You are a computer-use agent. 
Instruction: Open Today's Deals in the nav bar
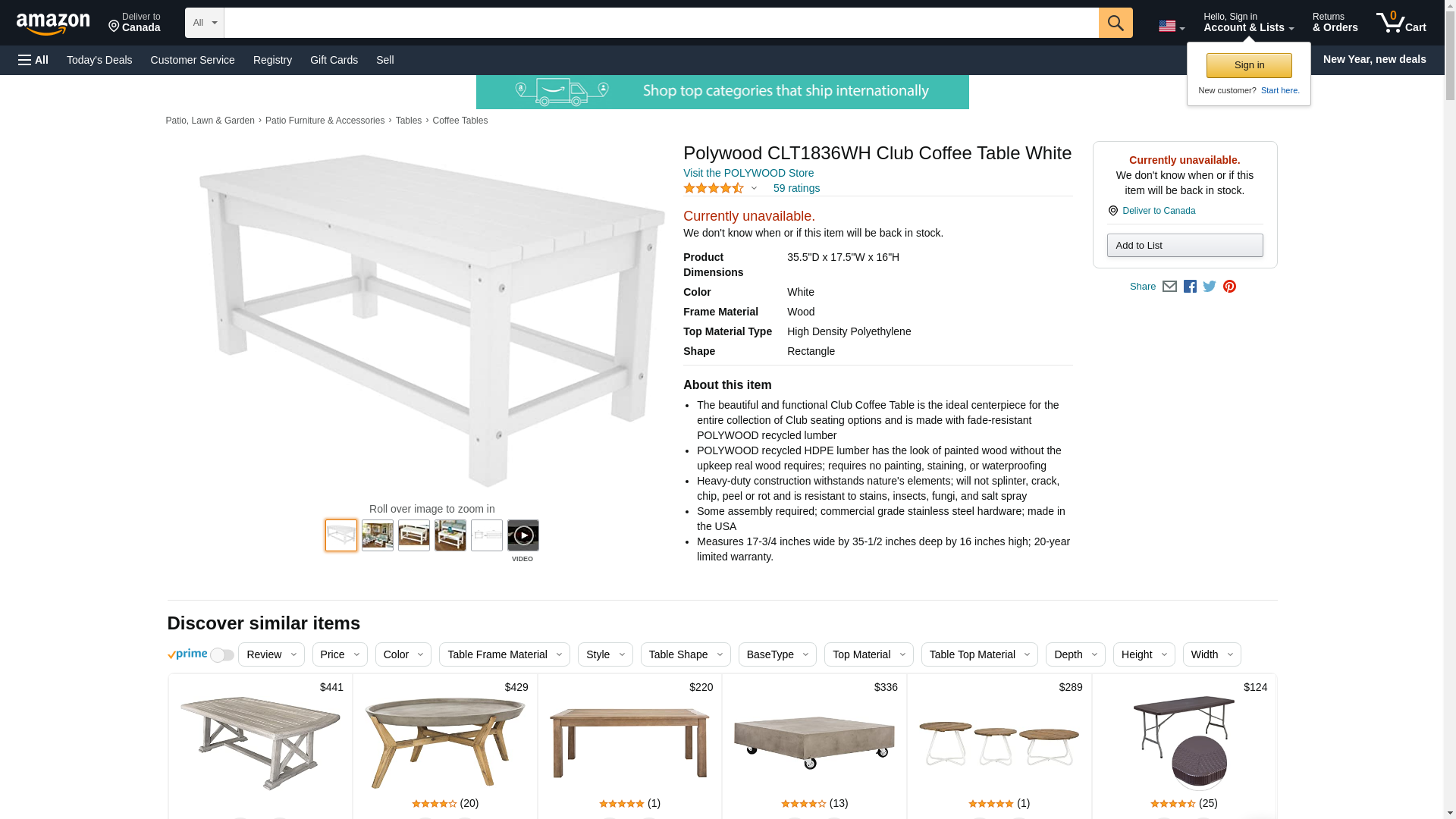99,60
